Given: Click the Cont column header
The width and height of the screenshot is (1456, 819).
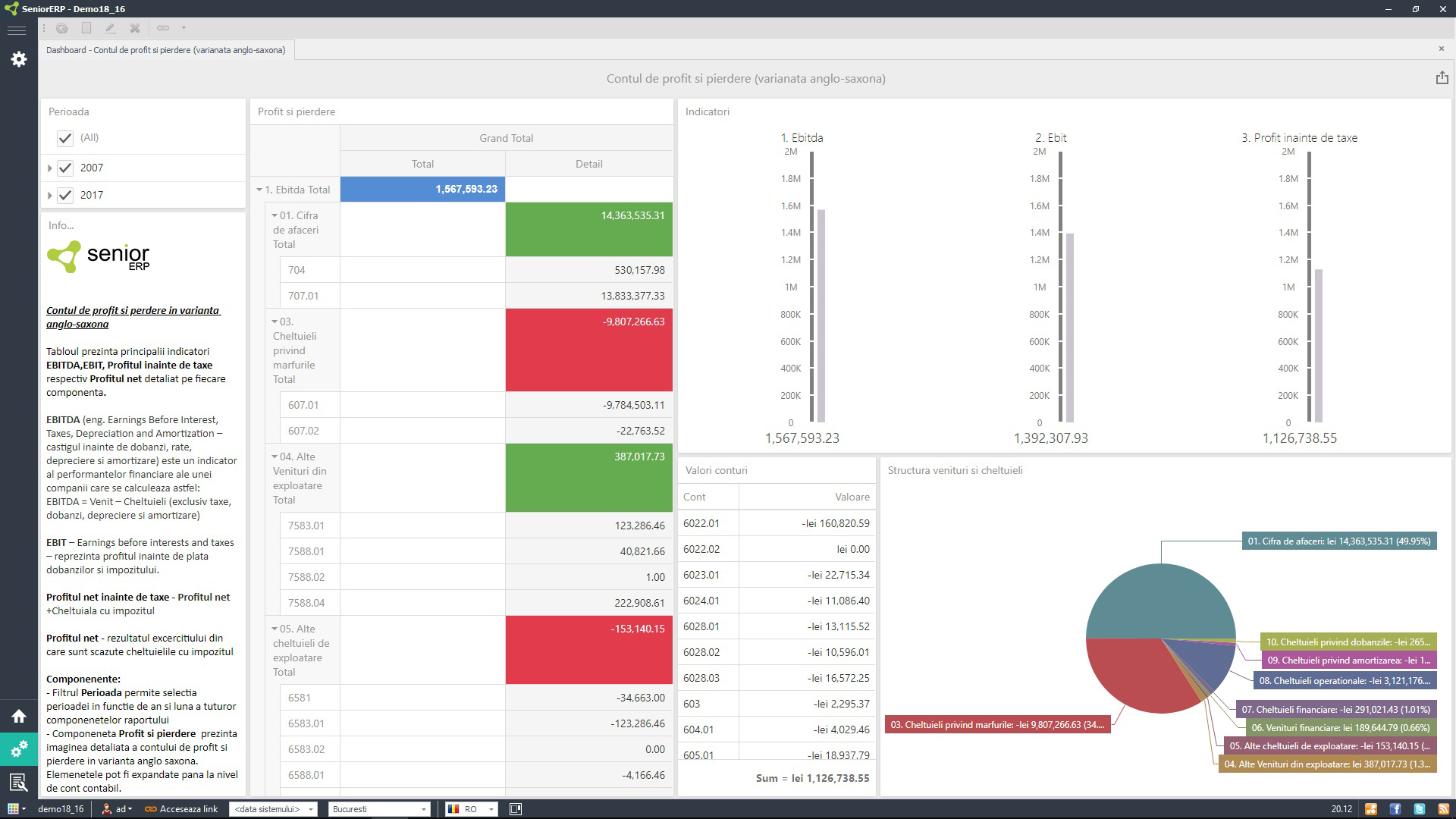Looking at the screenshot, I should pos(708,497).
